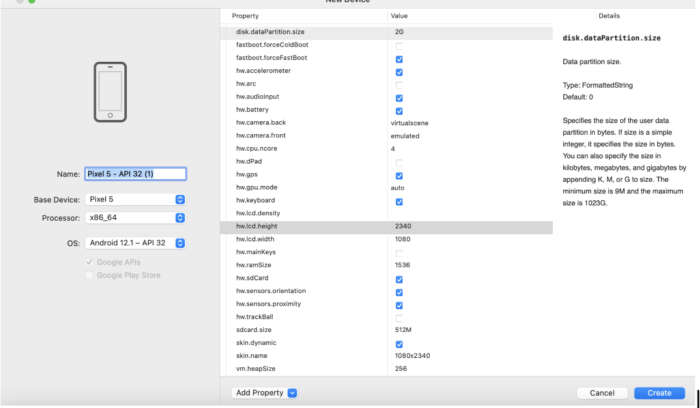700x408 pixels.
Task: Click the phone device preview icon
Action: tap(110, 93)
